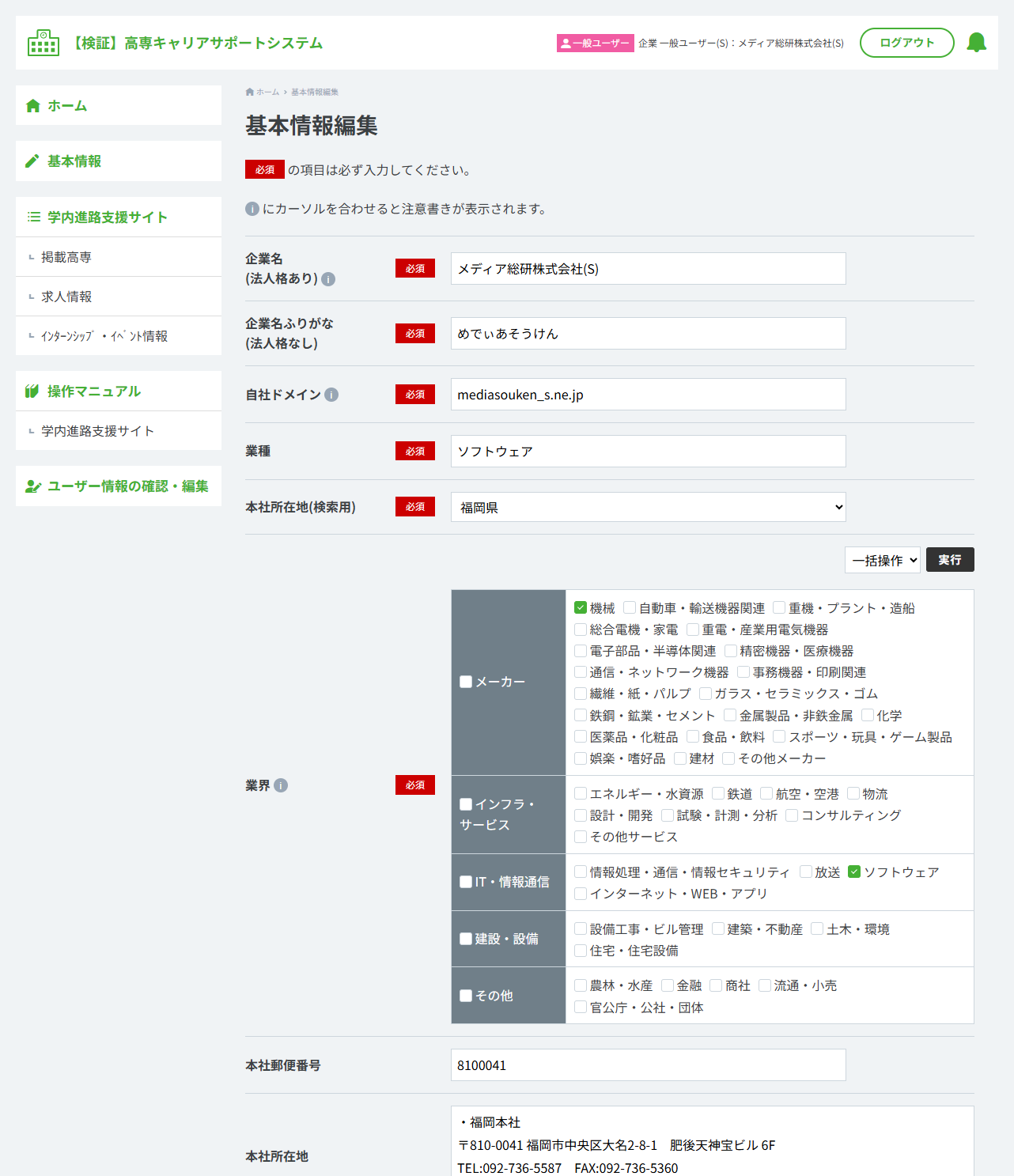
Task: Click the notification bell icon
Action: (977, 43)
